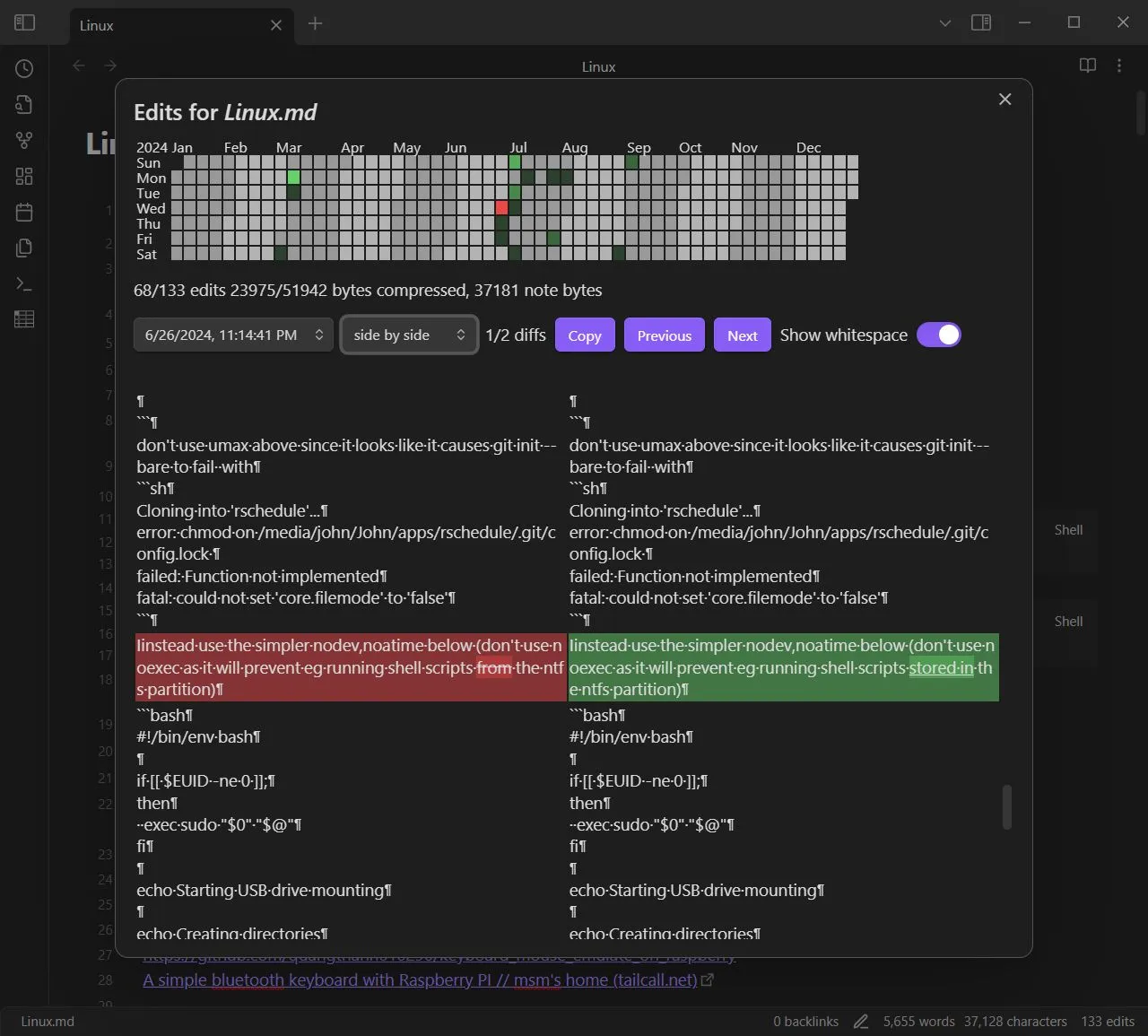Open the recent files clock icon
The image size is (1148, 1036).
24,68
